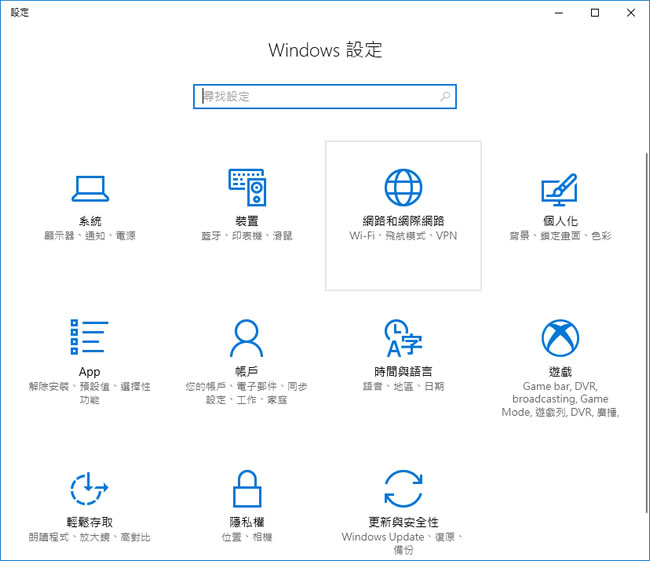The height and width of the screenshot is (561, 650).
Task: Open the 網路和網際網路 globe icon
Action: 403,187
